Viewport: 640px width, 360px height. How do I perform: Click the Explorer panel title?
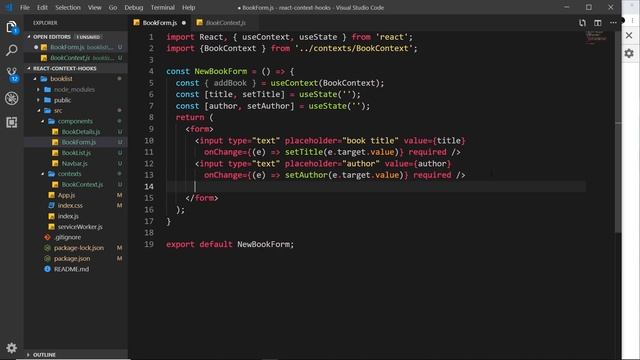coord(45,23)
